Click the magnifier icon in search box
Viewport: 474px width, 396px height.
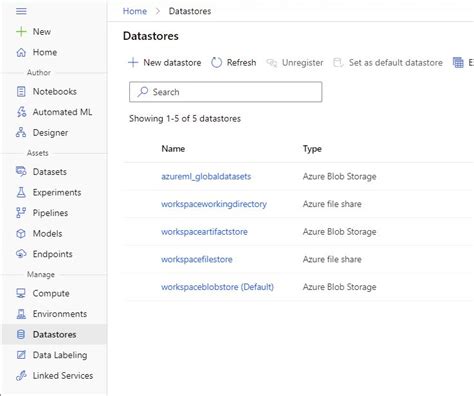[143, 92]
